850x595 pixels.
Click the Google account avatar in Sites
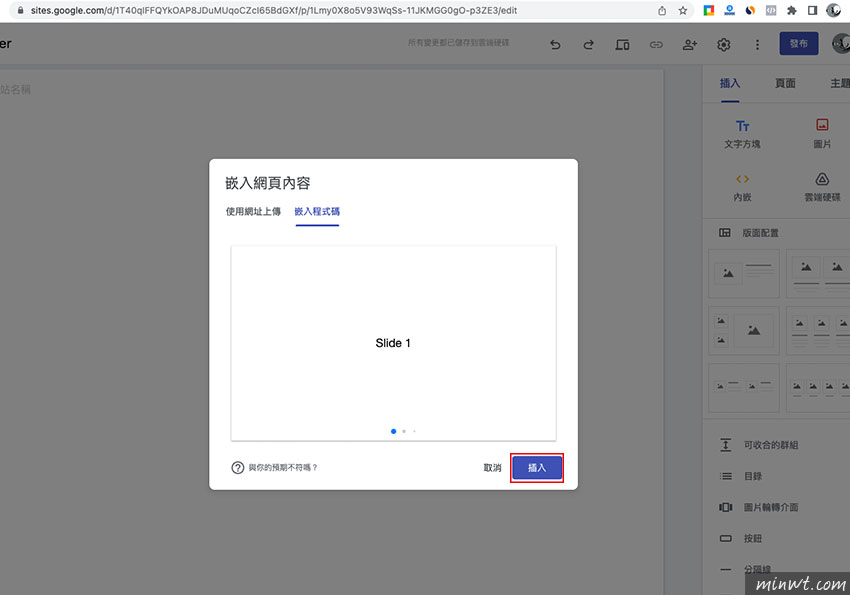(x=841, y=43)
